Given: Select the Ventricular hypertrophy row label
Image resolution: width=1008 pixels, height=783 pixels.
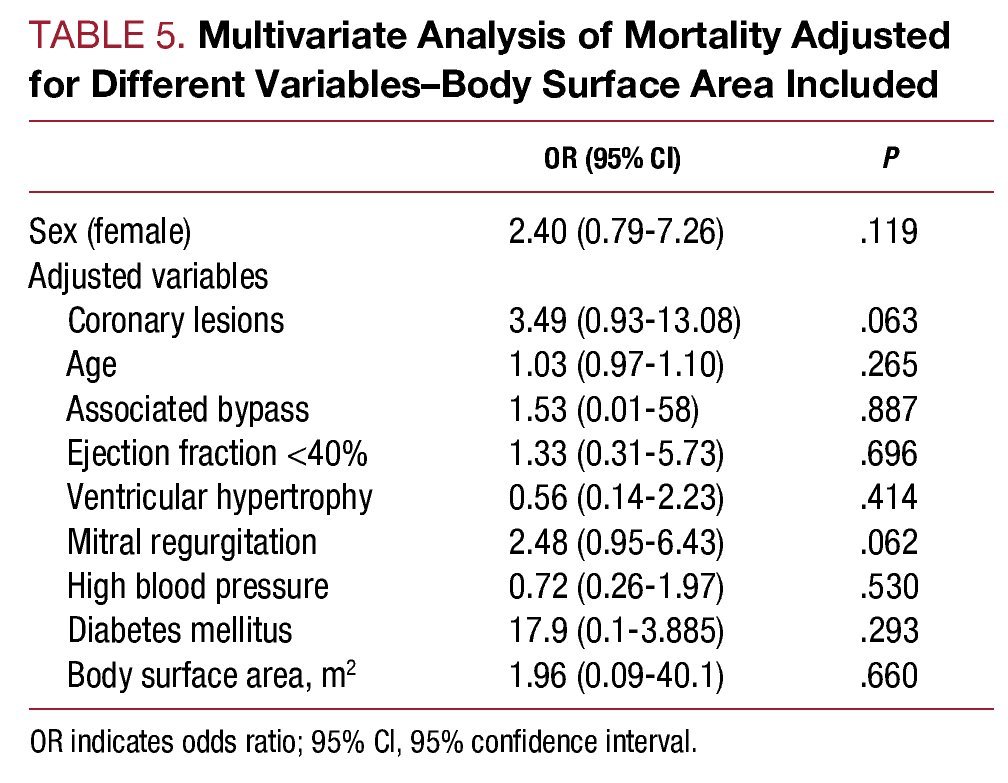Looking at the screenshot, I should click(220, 497).
